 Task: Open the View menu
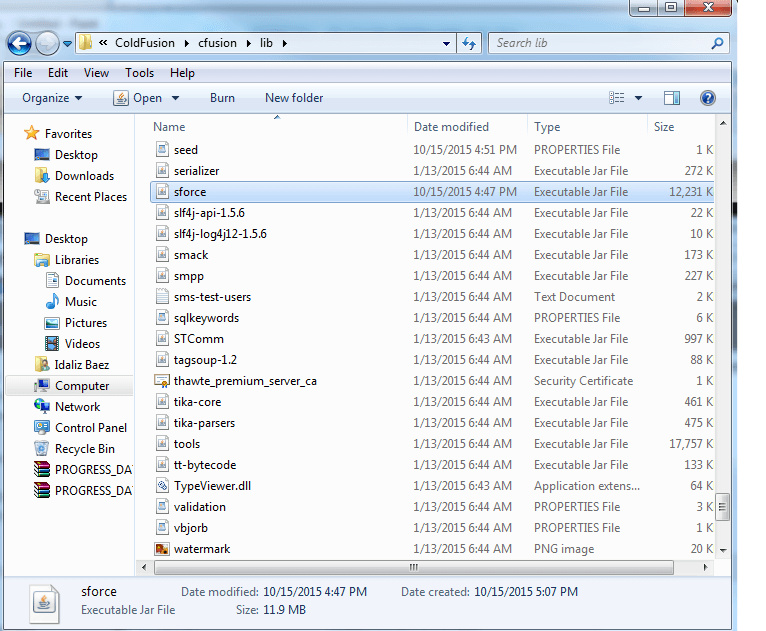96,73
